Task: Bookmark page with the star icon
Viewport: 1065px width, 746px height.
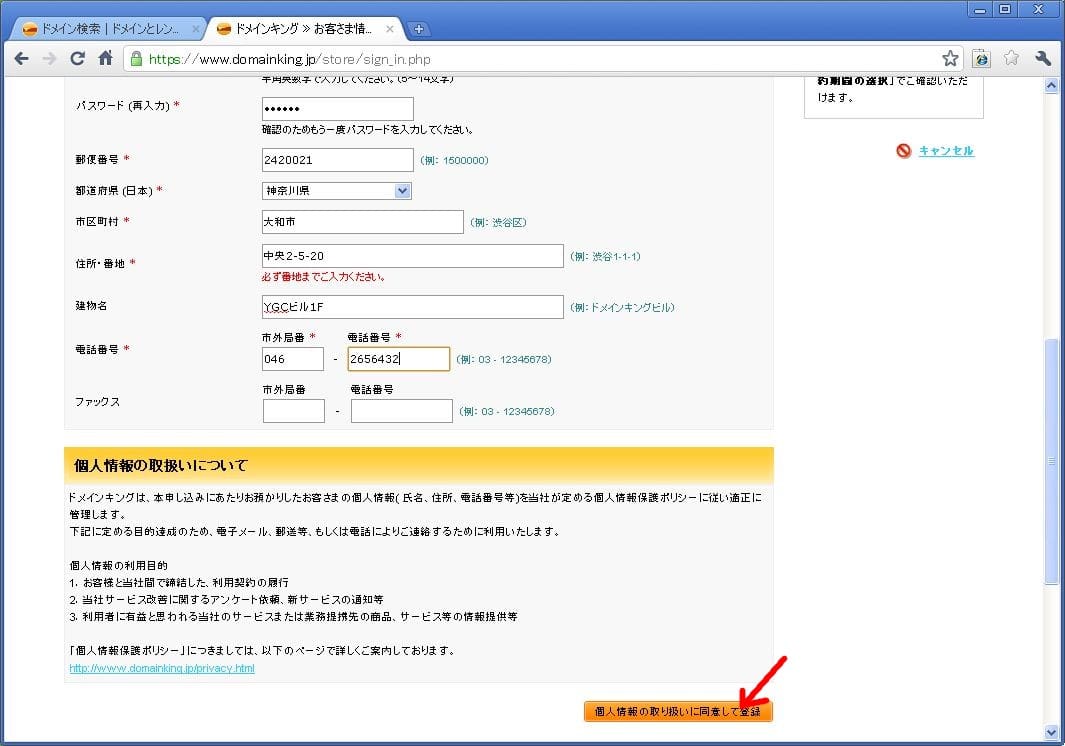Action: tap(950, 59)
